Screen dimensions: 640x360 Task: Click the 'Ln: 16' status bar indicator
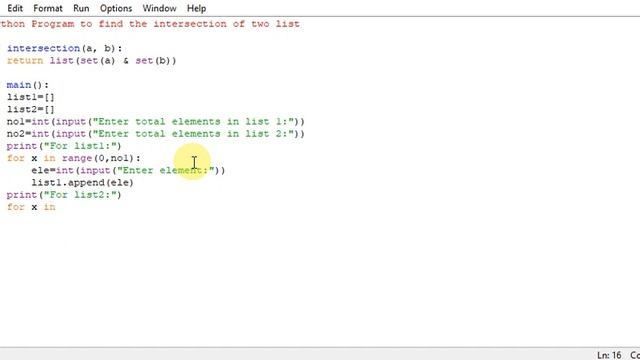click(x=609, y=355)
